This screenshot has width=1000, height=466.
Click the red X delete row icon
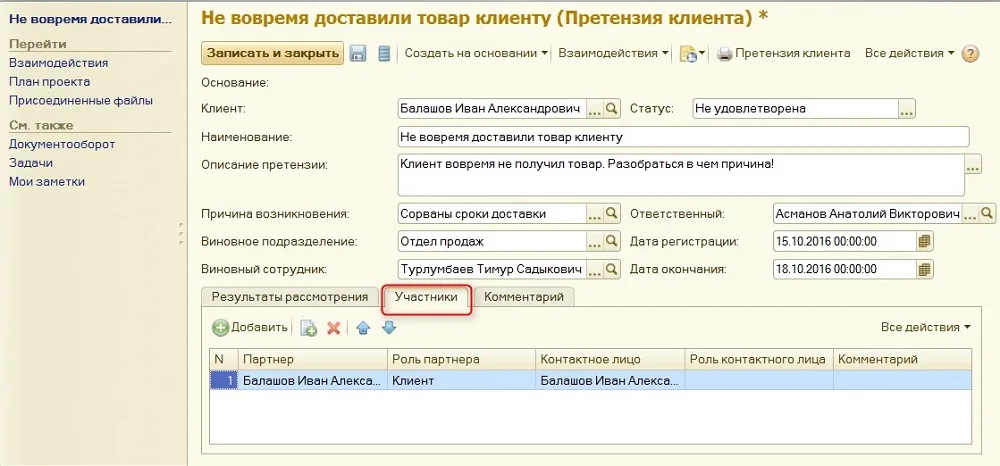[x=333, y=328]
